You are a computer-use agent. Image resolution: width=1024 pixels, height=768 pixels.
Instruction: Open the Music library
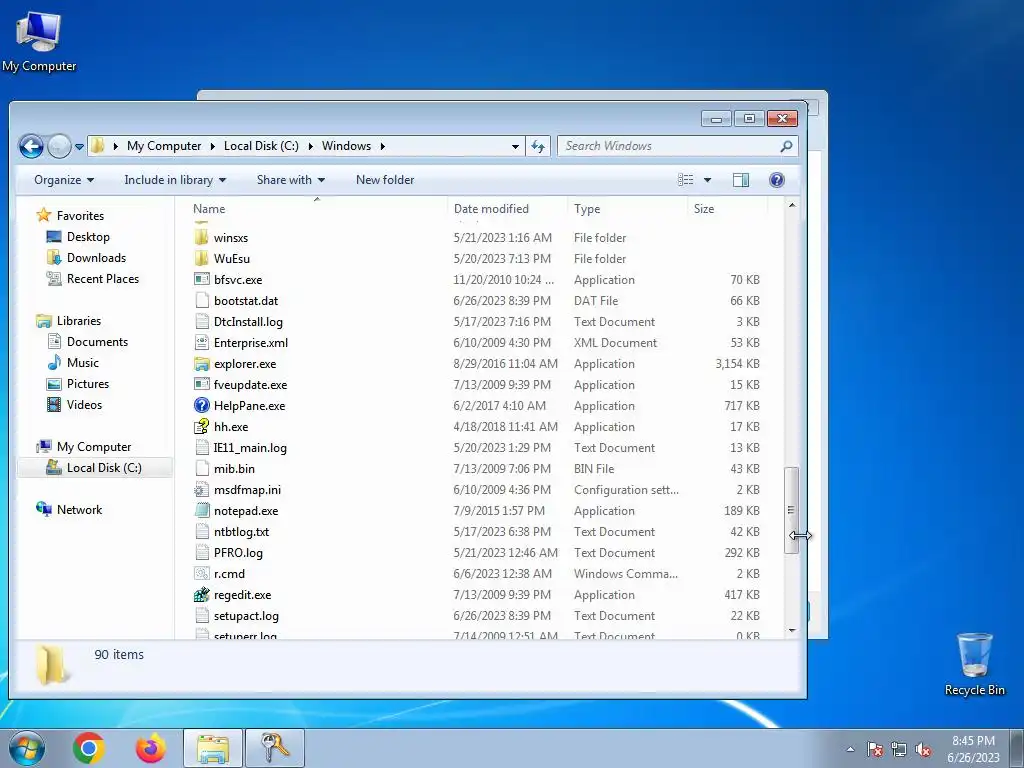(x=73, y=362)
